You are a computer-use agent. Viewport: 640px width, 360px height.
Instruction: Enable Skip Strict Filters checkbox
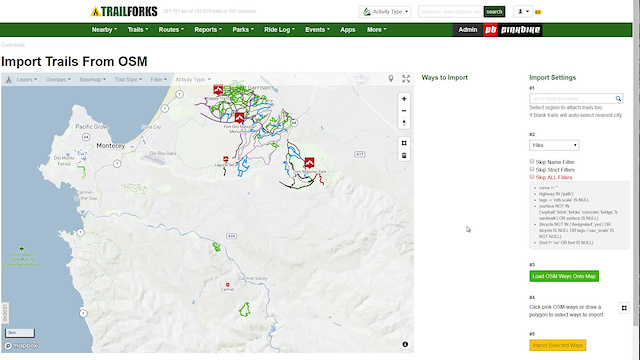tap(532, 169)
